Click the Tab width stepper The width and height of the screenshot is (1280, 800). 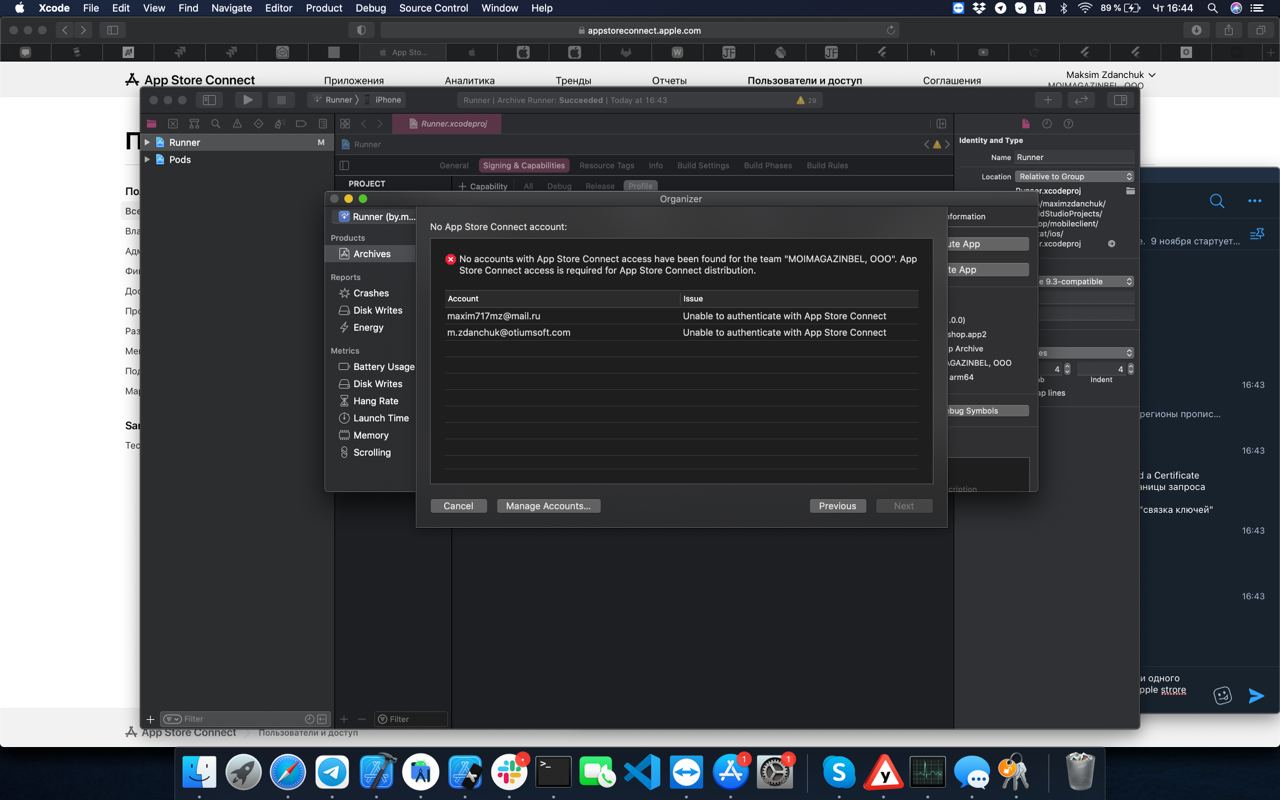(x=1067, y=369)
